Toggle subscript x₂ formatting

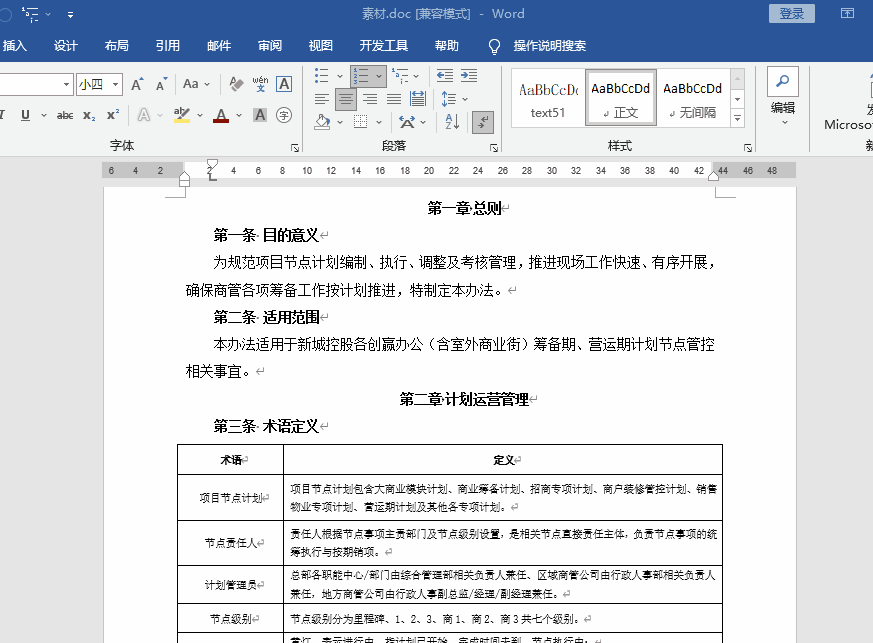click(89, 115)
